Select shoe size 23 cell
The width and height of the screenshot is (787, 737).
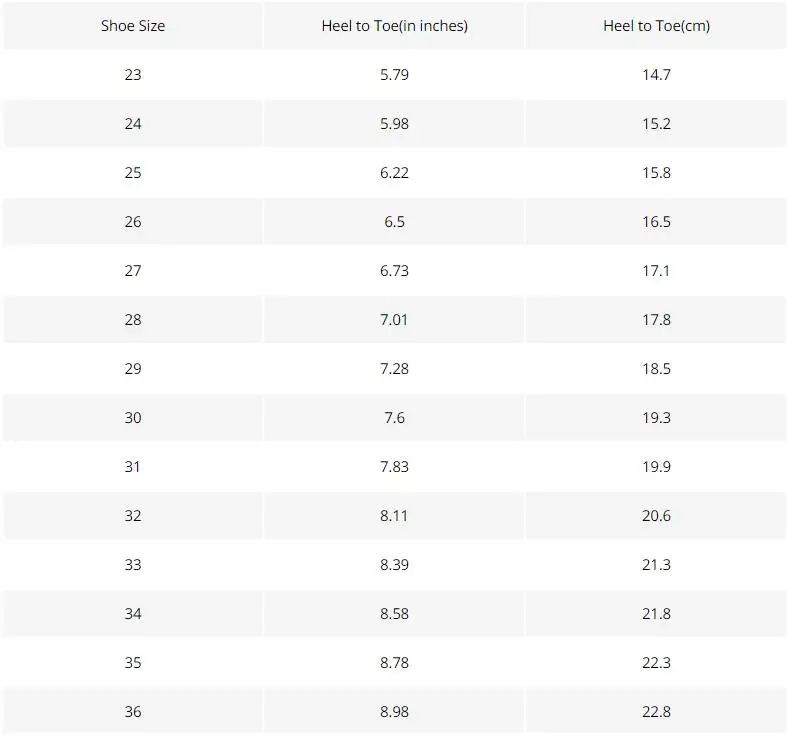(133, 75)
